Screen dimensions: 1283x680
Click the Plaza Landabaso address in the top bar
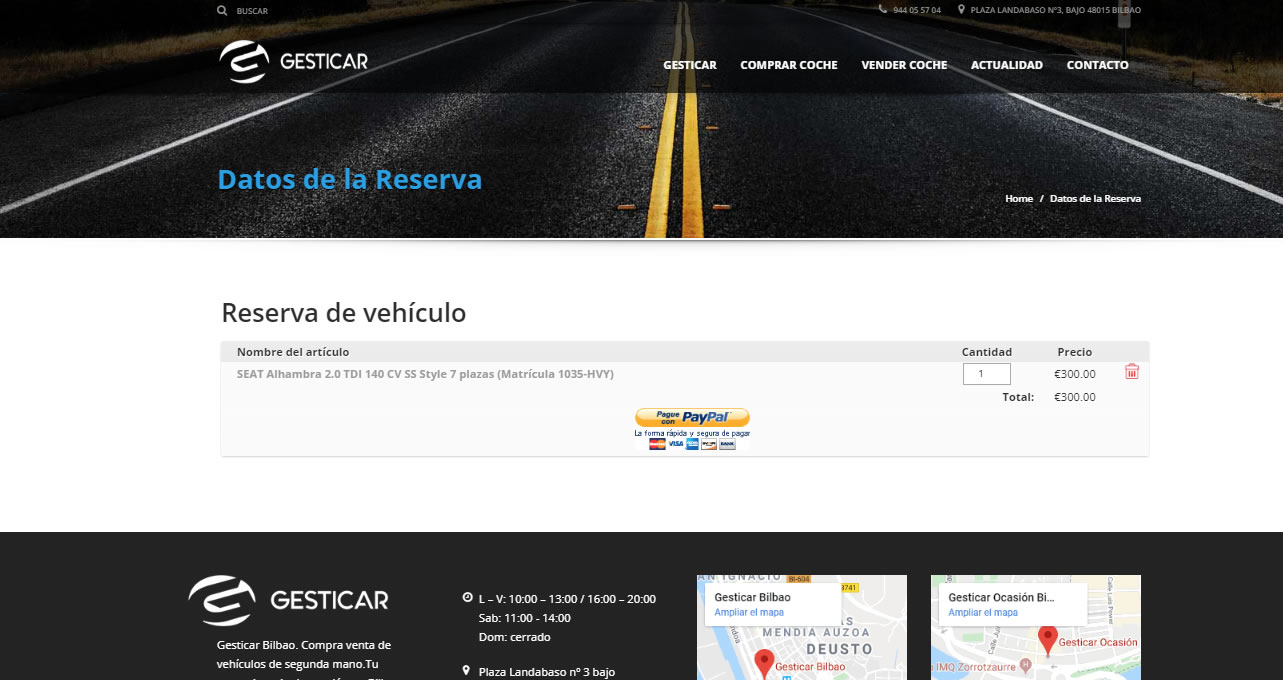coord(1056,10)
